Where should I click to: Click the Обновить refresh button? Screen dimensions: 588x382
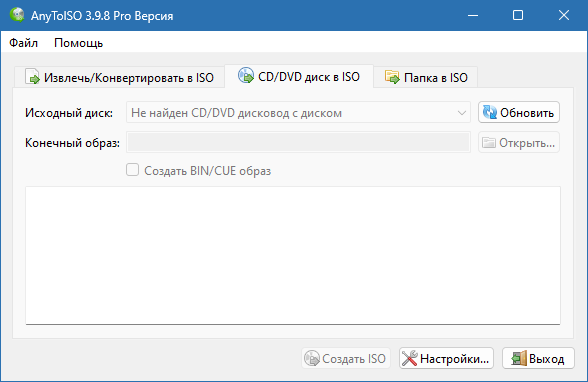(519, 112)
